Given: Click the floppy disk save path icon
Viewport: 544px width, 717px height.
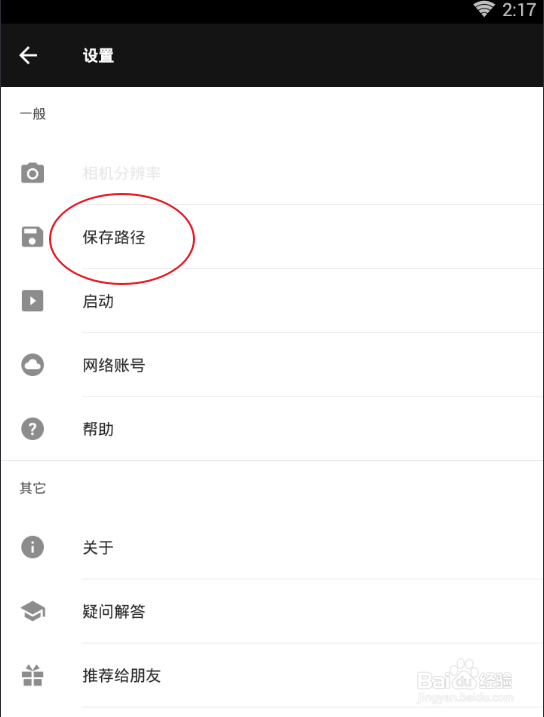Looking at the screenshot, I should point(32,237).
